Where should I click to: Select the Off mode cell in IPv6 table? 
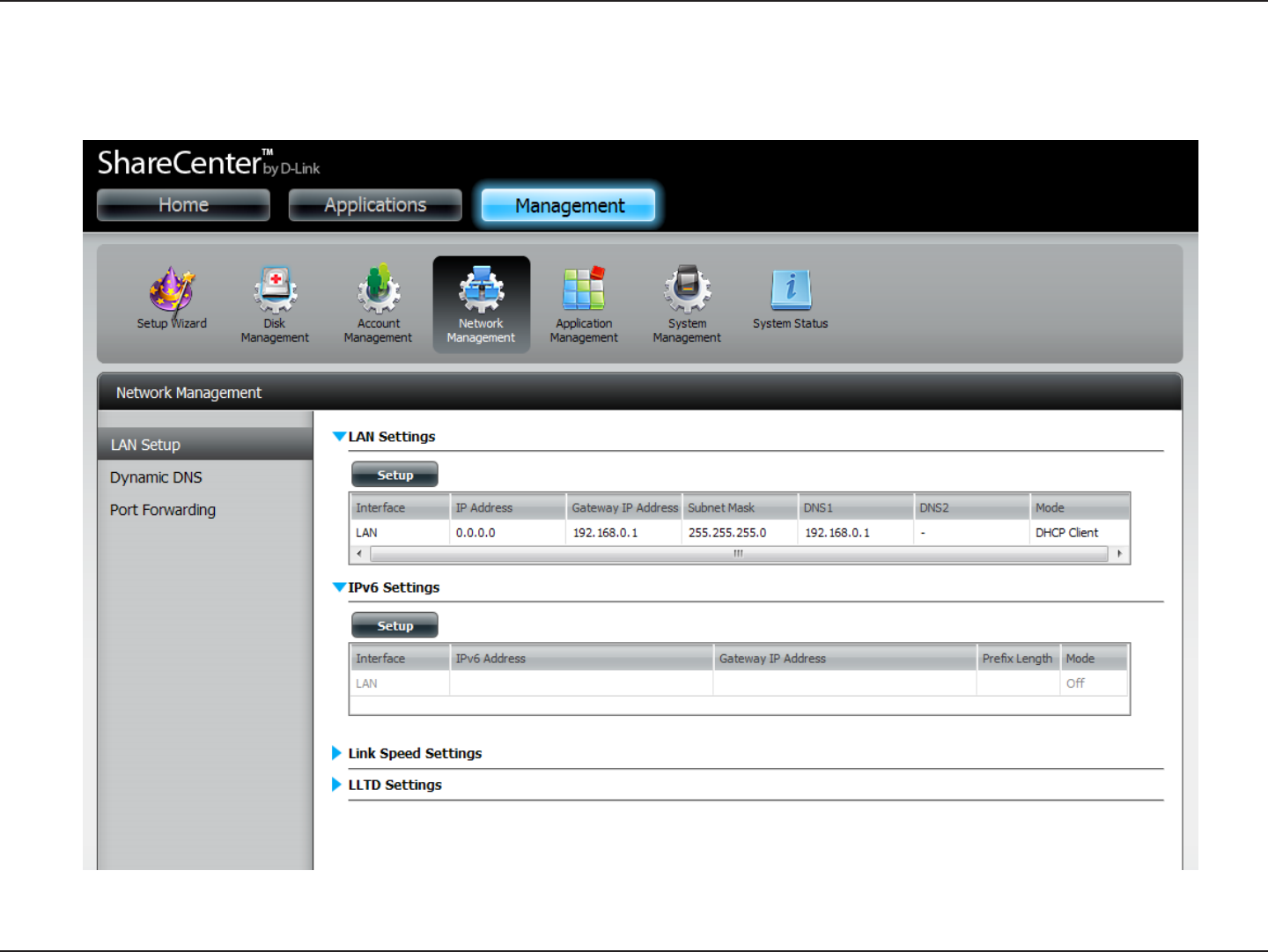[x=1095, y=683]
